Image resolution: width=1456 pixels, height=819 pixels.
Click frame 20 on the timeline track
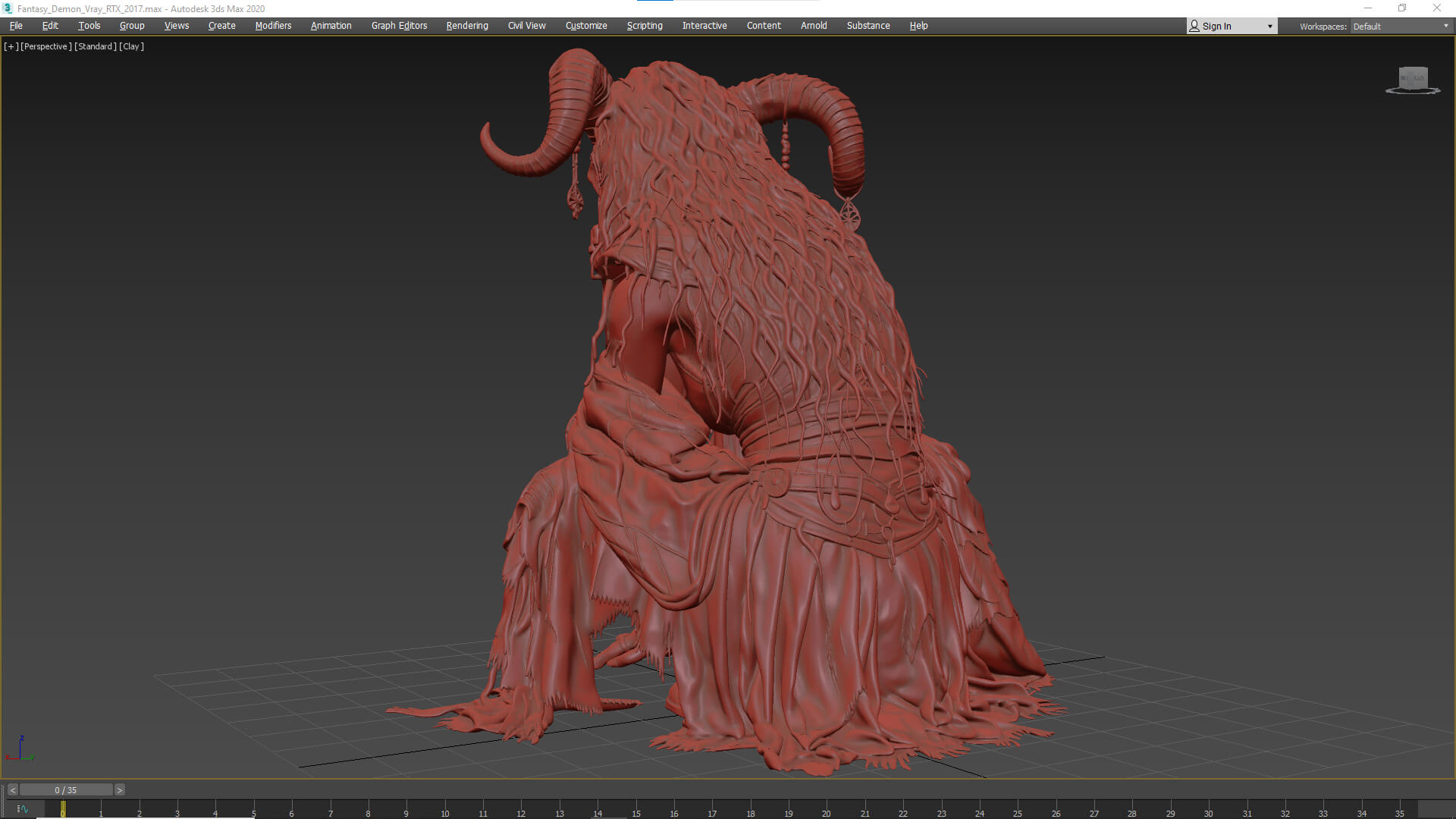tap(826, 810)
